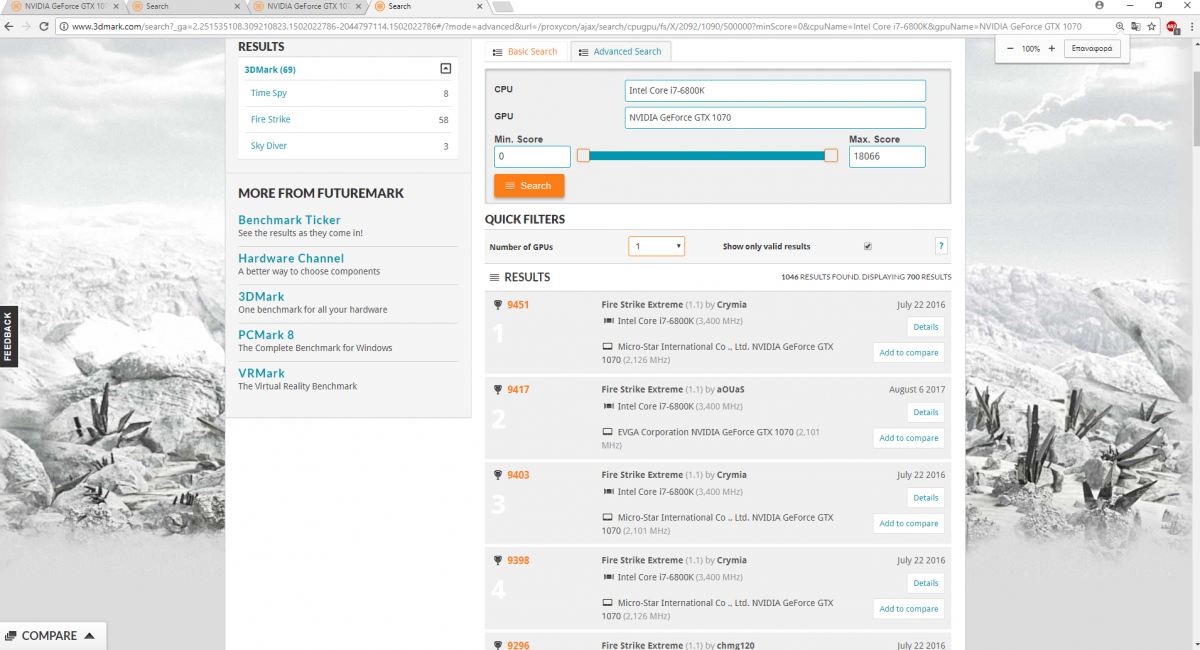Click the site info icon before the URL
1200x650 pixels.
[65, 25]
